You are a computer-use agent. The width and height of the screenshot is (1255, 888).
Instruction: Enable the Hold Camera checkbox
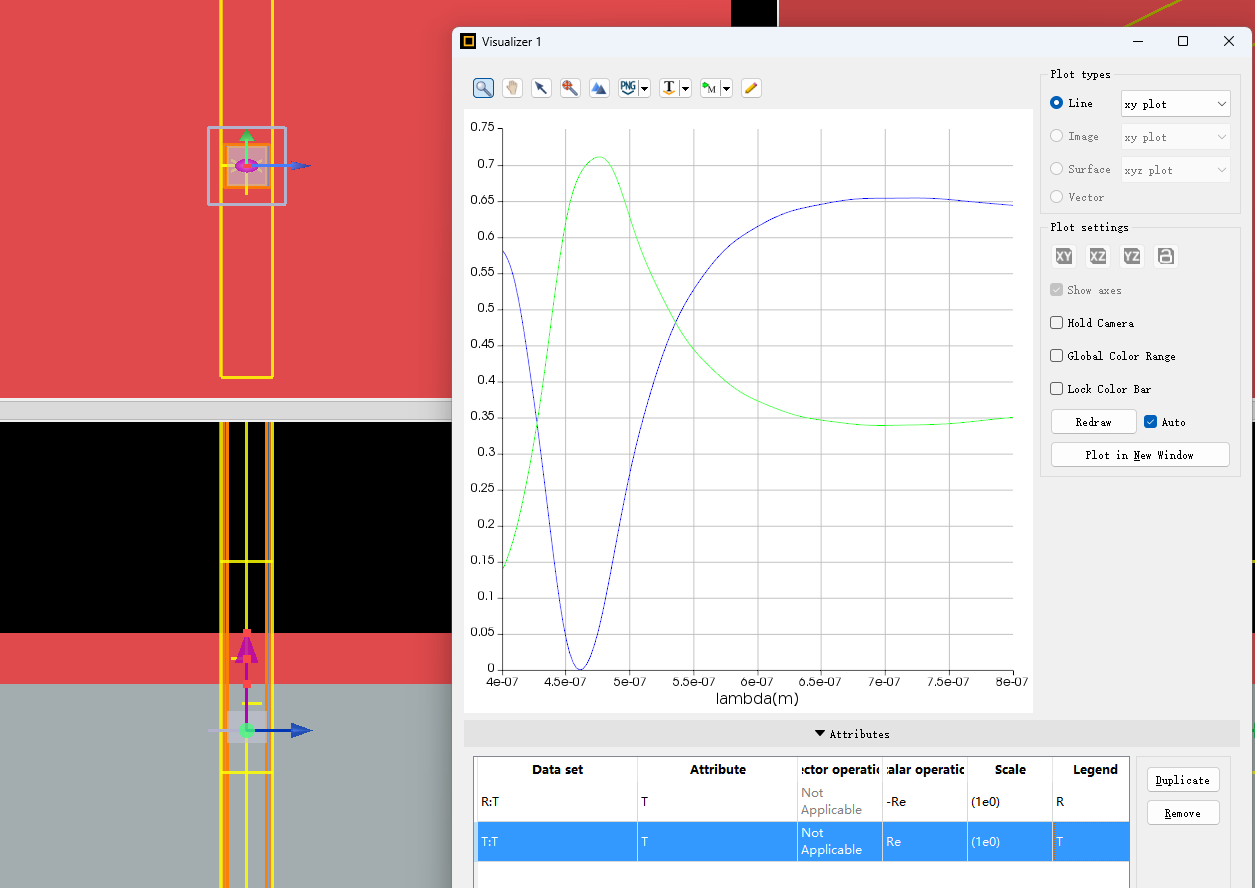(1057, 323)
